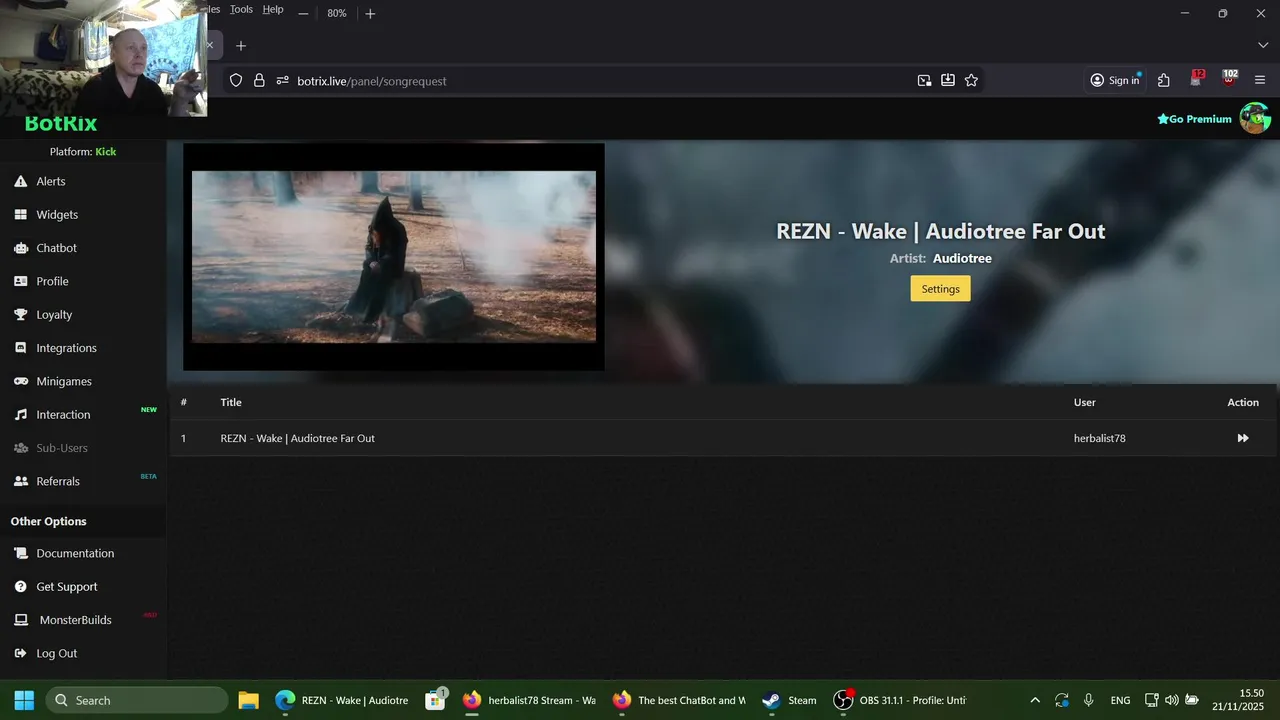Select the Sub-Users sidebar entry
This screenshot has width=1280, height=720.
pos(62,448)
